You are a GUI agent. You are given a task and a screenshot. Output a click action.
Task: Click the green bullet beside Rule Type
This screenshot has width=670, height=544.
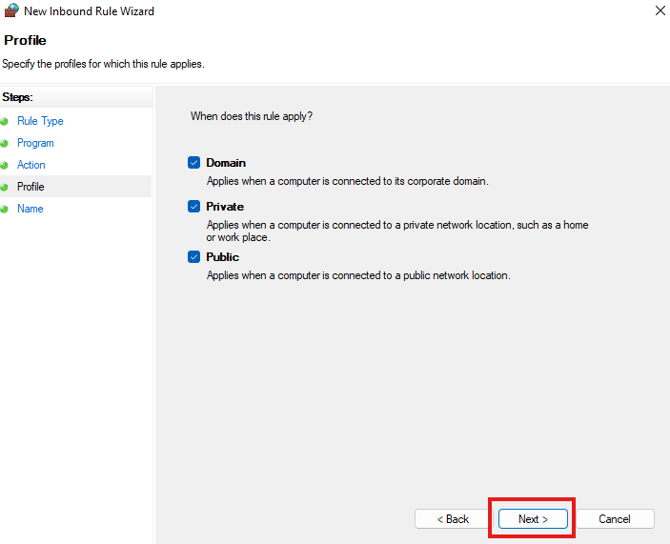point(6,121)
